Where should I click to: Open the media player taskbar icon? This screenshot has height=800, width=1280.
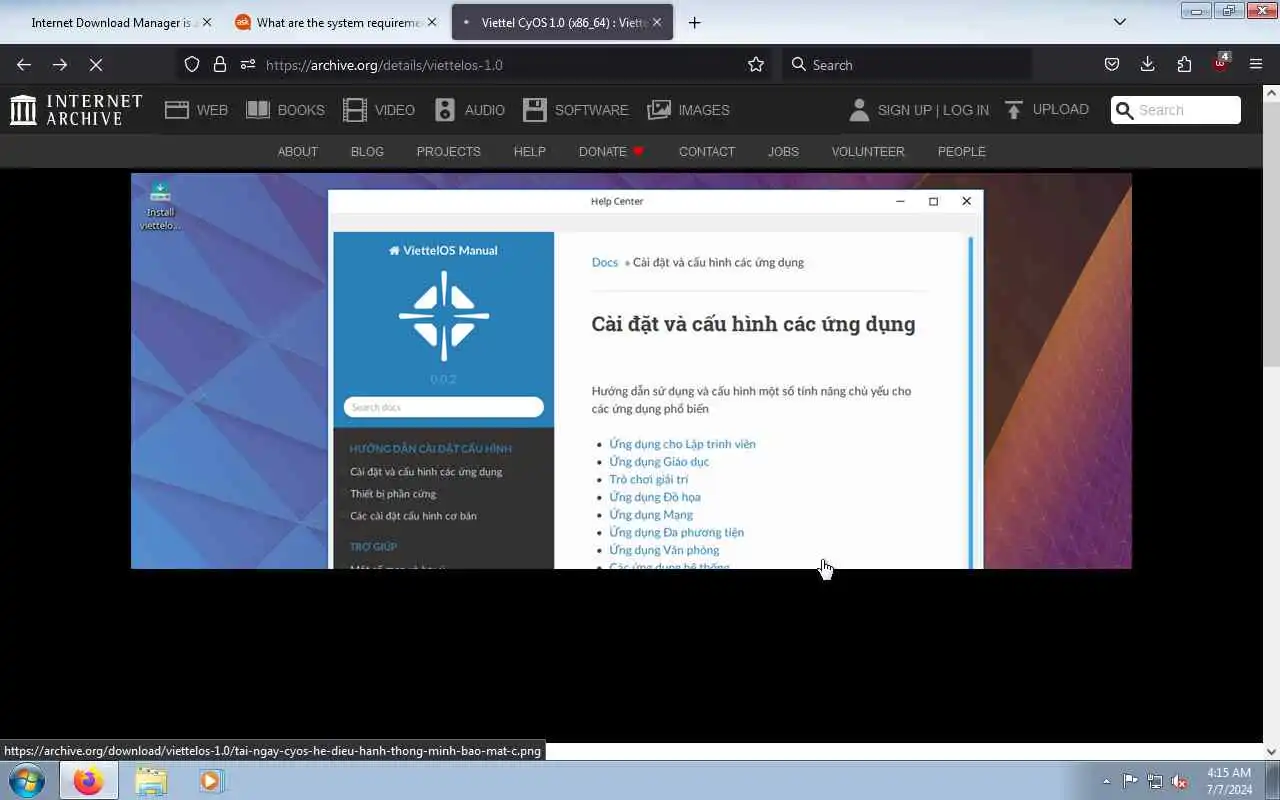click(x=211, y=780)
